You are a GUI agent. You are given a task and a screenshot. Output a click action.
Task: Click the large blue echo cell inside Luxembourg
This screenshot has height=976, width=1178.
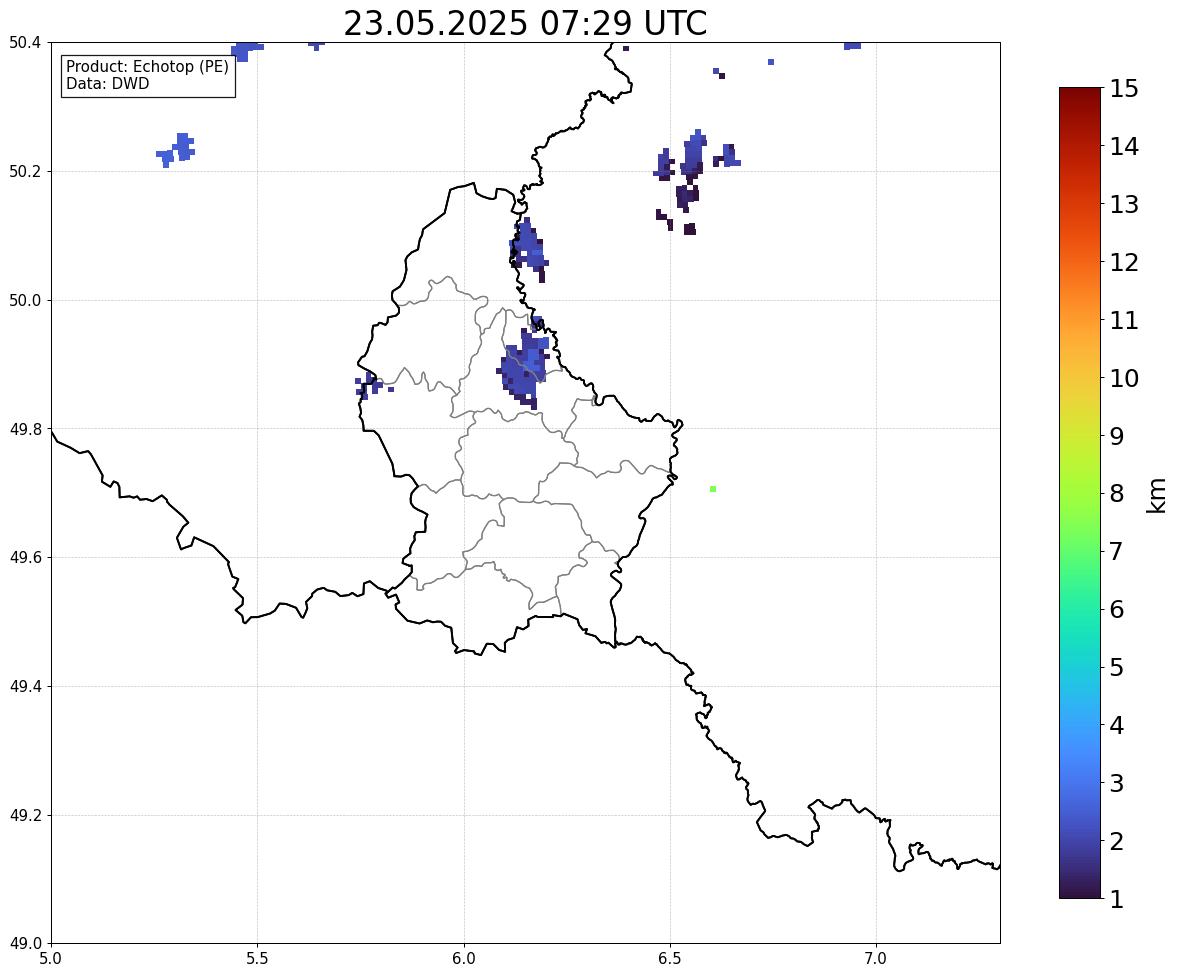(x=524, y=367)
